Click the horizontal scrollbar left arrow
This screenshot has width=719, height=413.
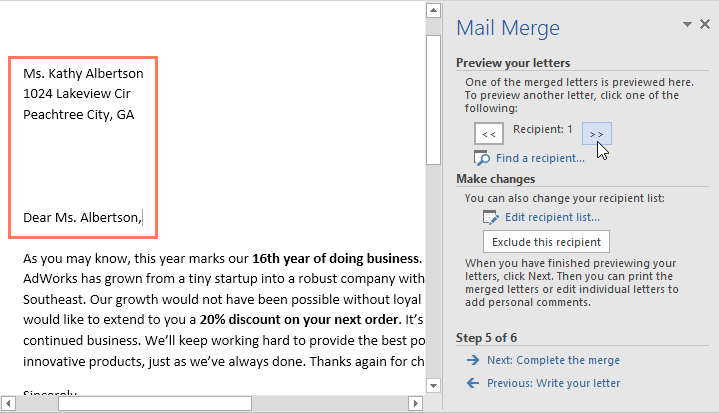pos(9,404)
